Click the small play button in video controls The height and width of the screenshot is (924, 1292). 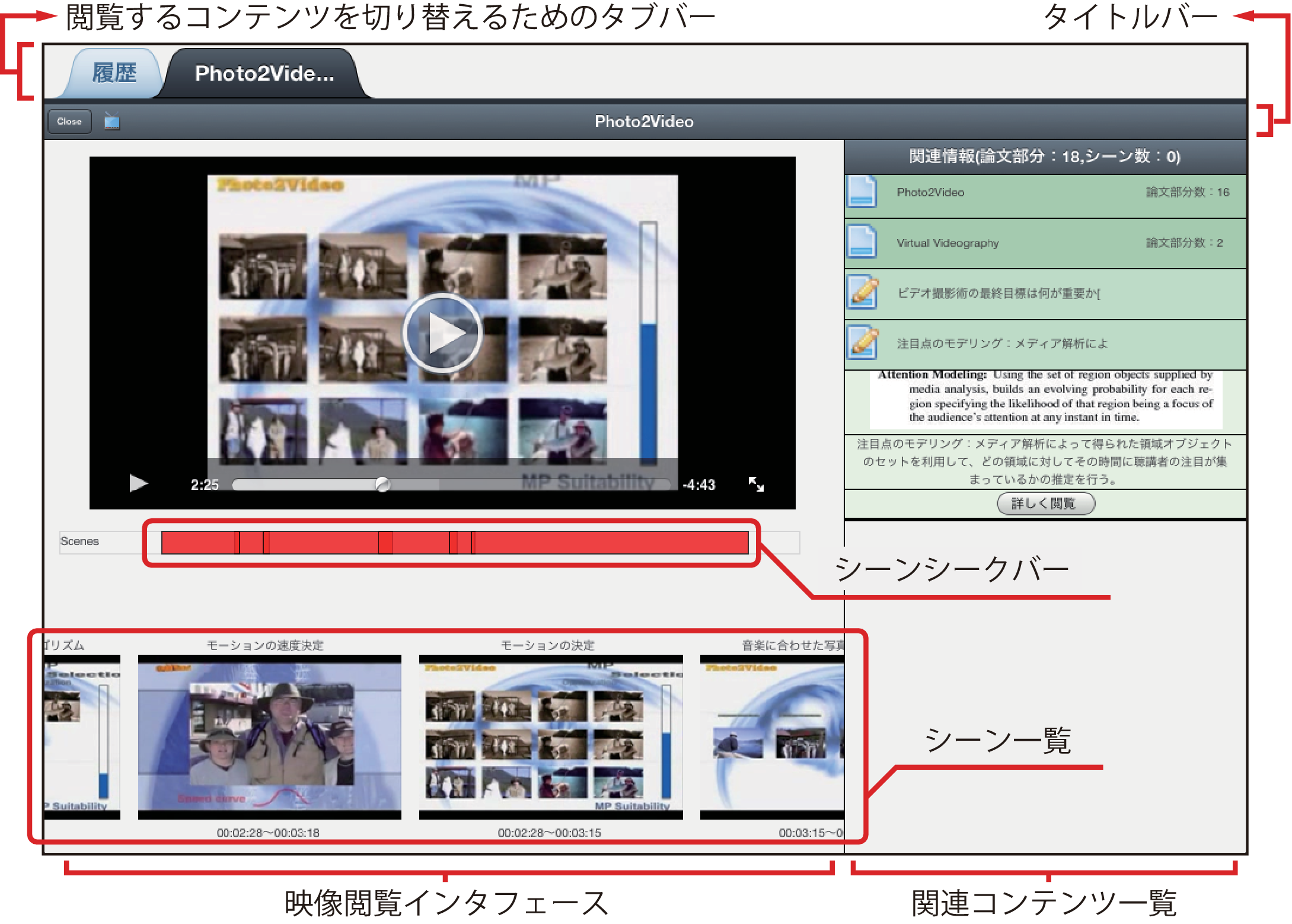click(138, 483)
